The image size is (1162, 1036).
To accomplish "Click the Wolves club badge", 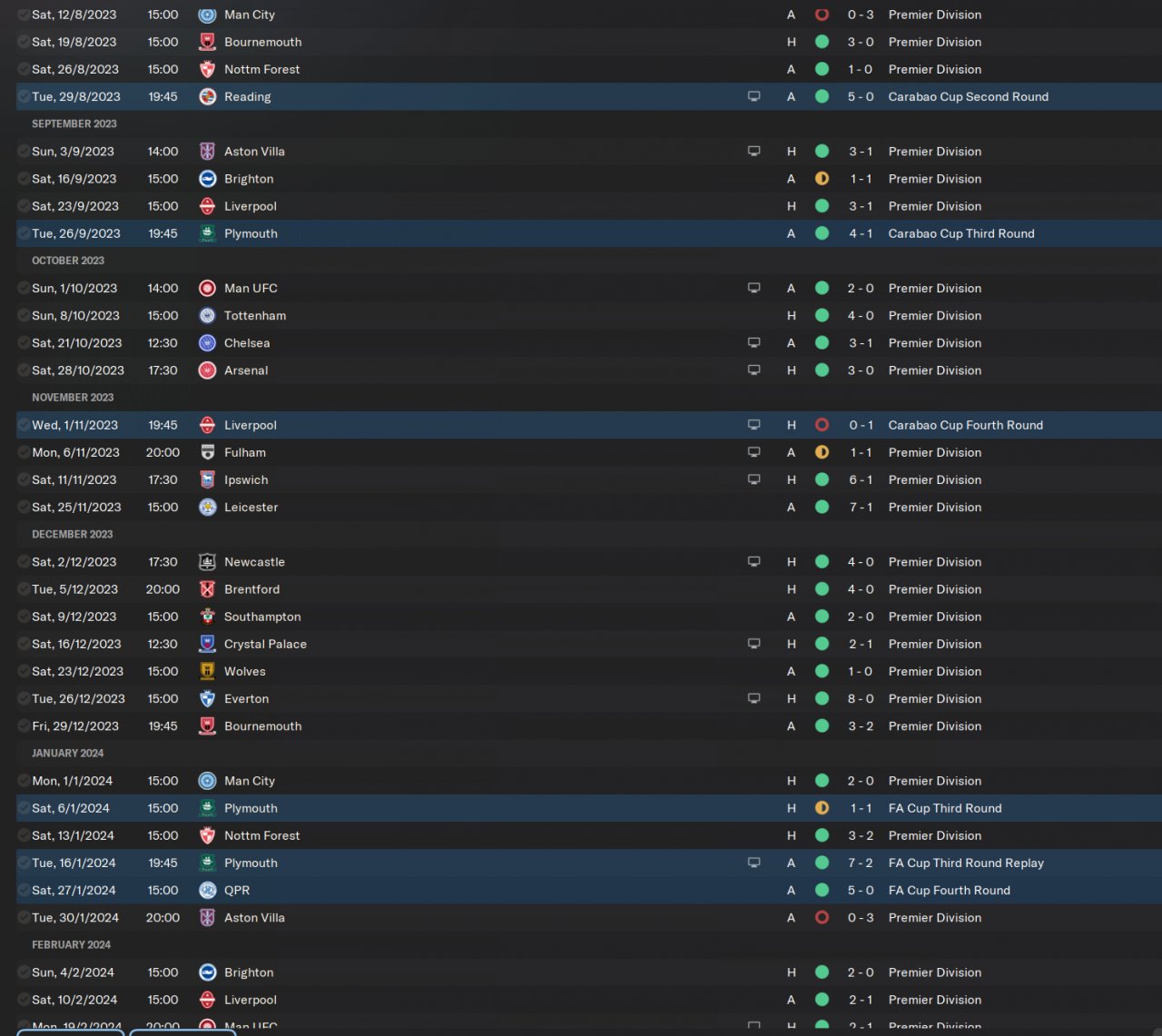I will pyautogui.click(x=207, y=671).
